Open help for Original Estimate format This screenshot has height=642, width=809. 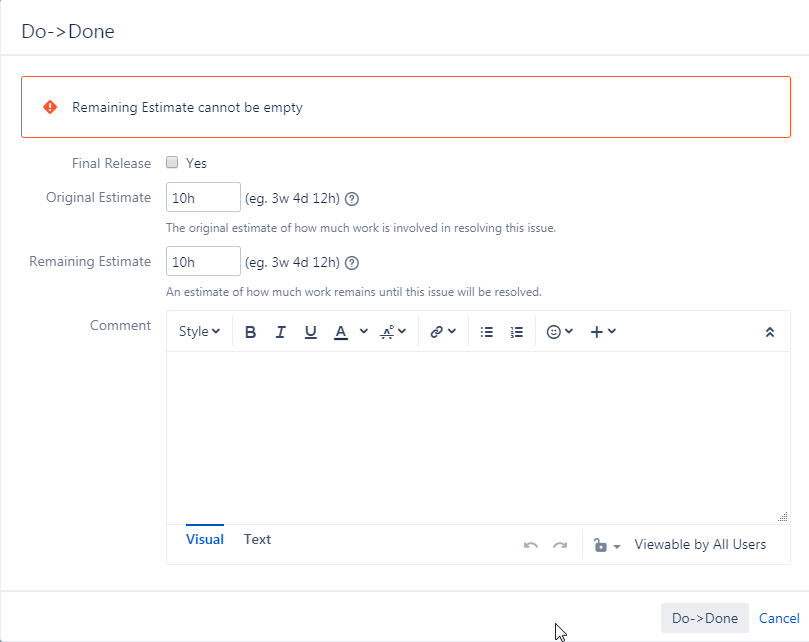(352, 199)
